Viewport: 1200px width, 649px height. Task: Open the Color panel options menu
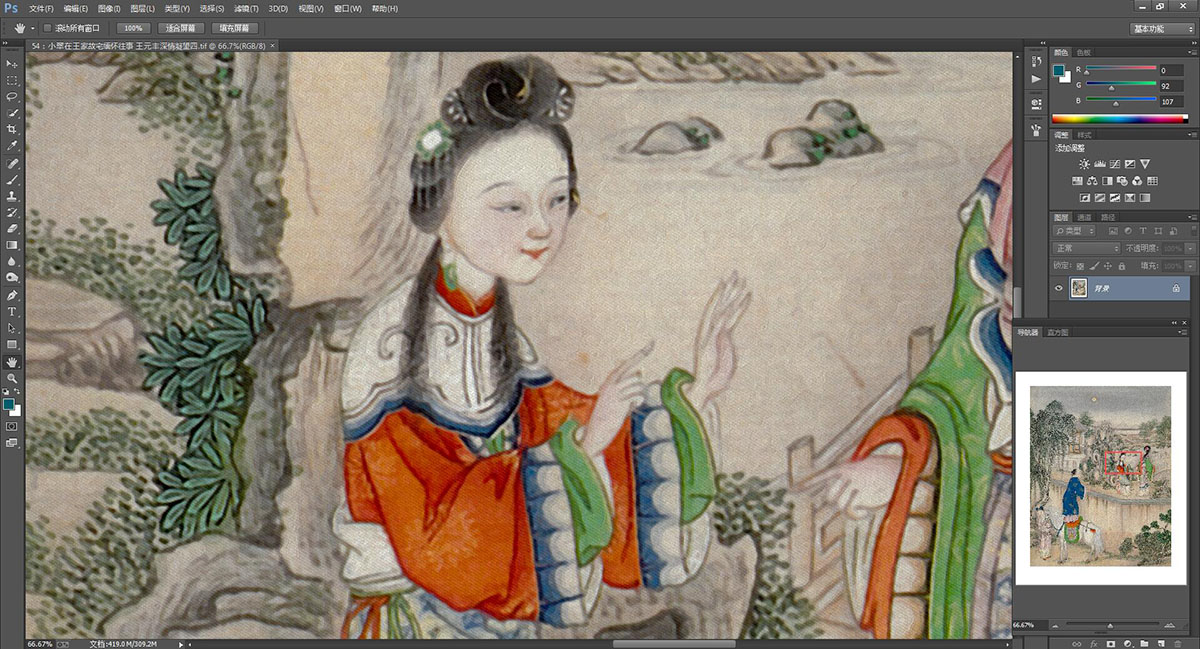(1190, 52)
